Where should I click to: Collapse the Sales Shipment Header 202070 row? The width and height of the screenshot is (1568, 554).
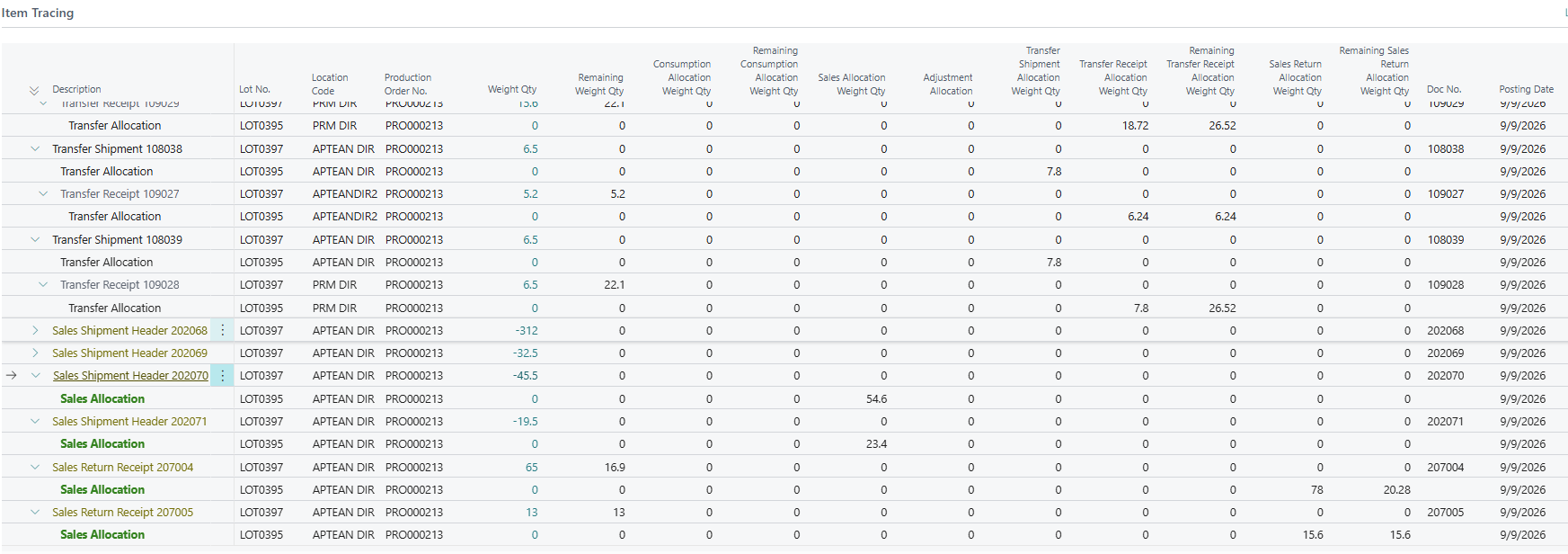pos(35,375)
